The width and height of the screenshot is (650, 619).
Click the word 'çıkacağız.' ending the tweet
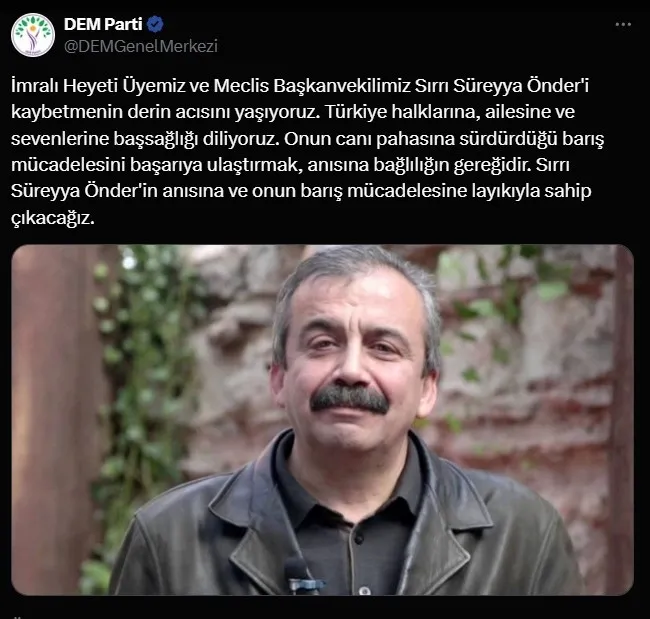[x=53, y=218]
